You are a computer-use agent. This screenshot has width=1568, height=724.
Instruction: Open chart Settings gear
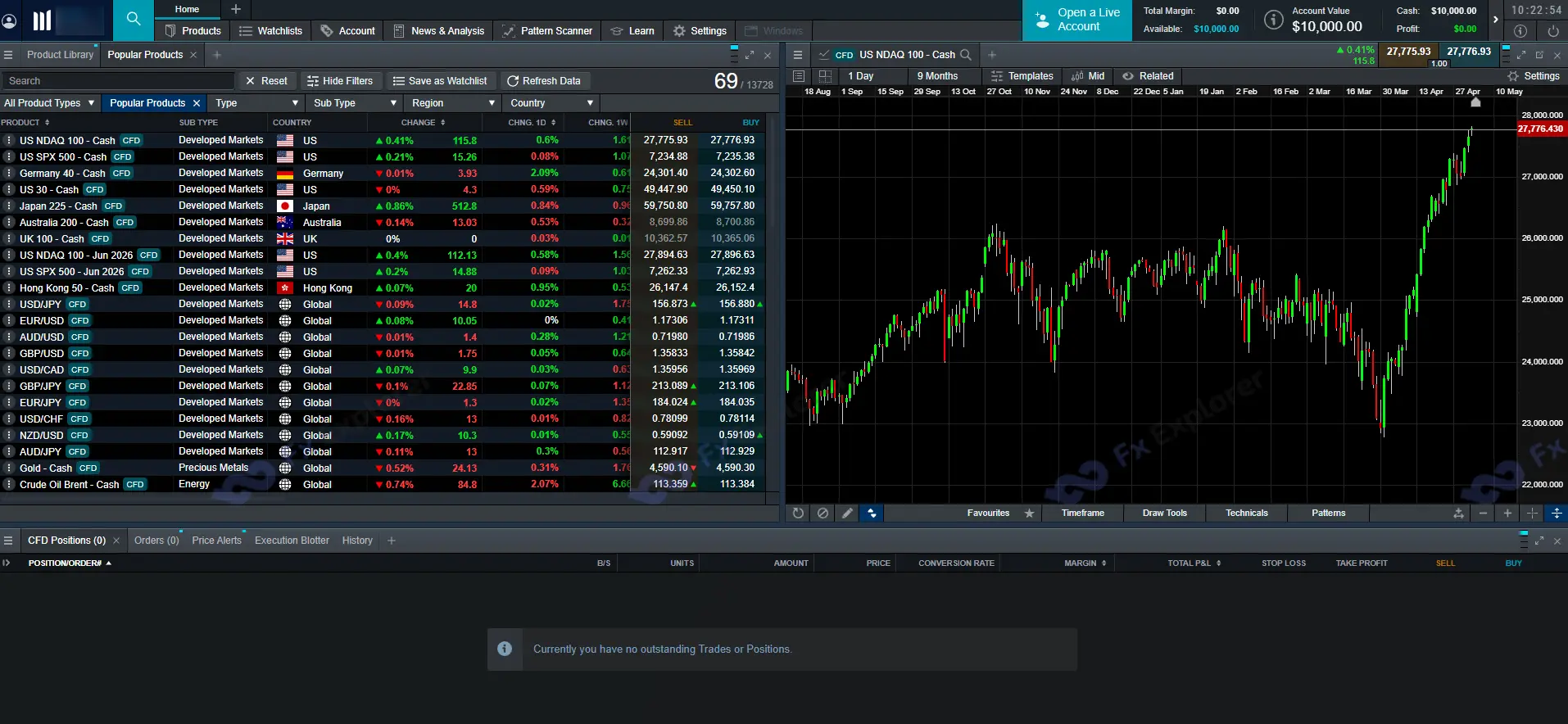(1534, 76)
